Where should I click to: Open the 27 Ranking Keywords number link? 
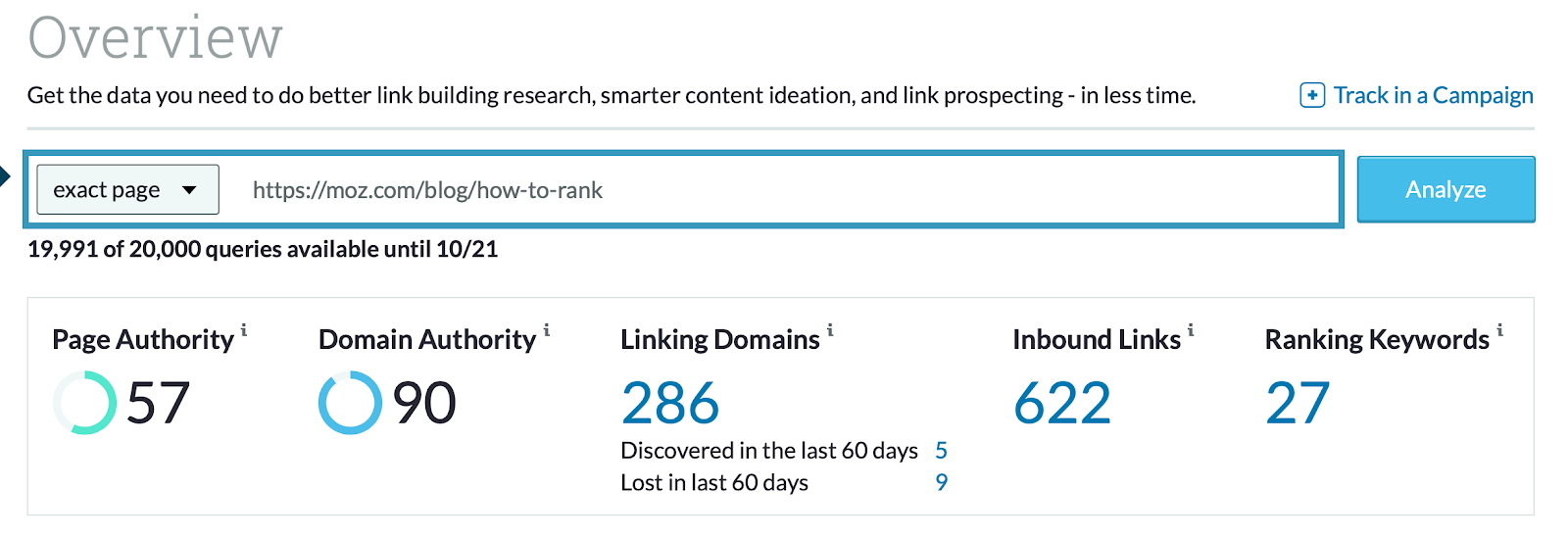[1298, 404]
